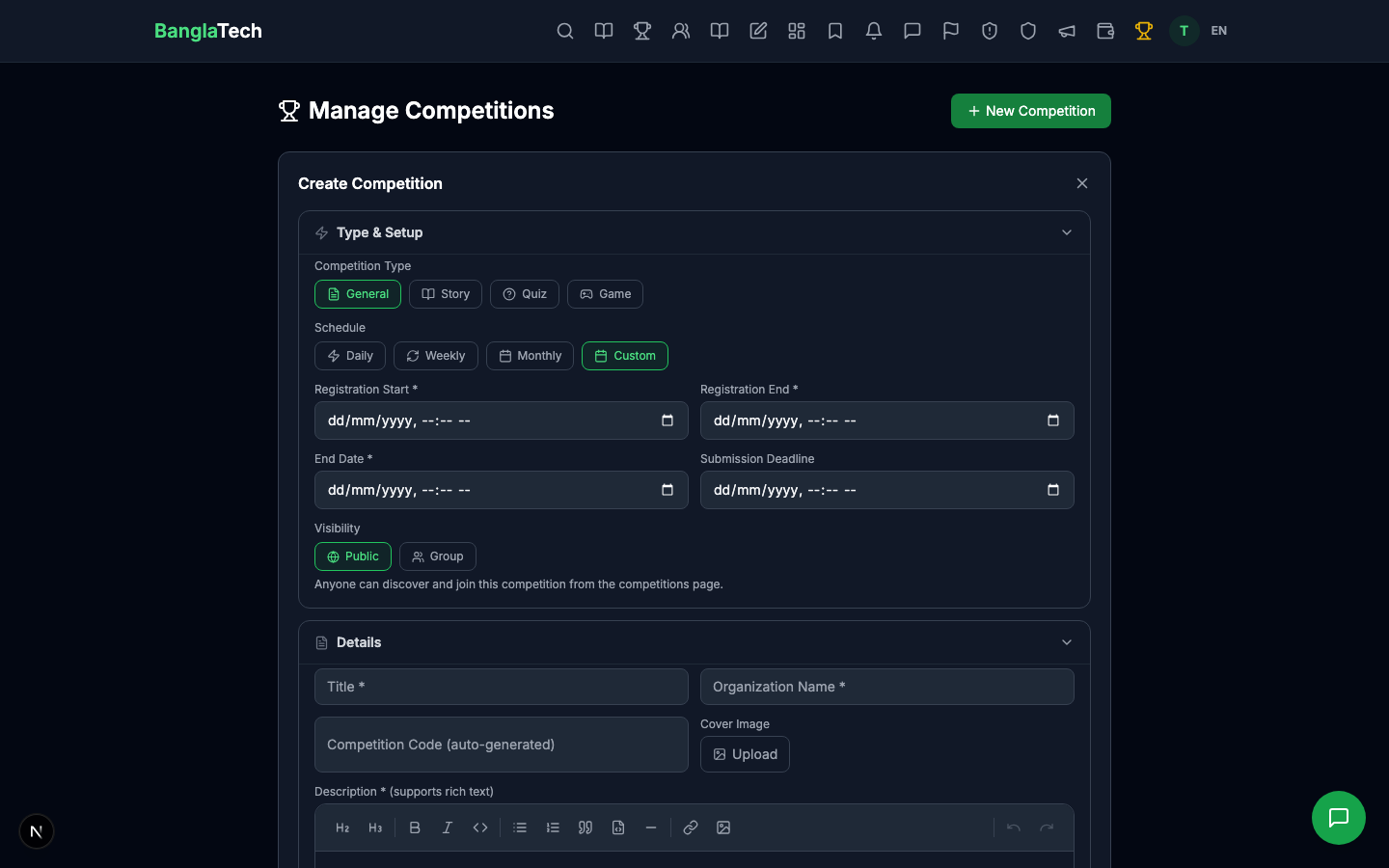1389x868 pixels.
Task: Apply Heading 2 formatting in the editor
Action: [x=342, y=827]
